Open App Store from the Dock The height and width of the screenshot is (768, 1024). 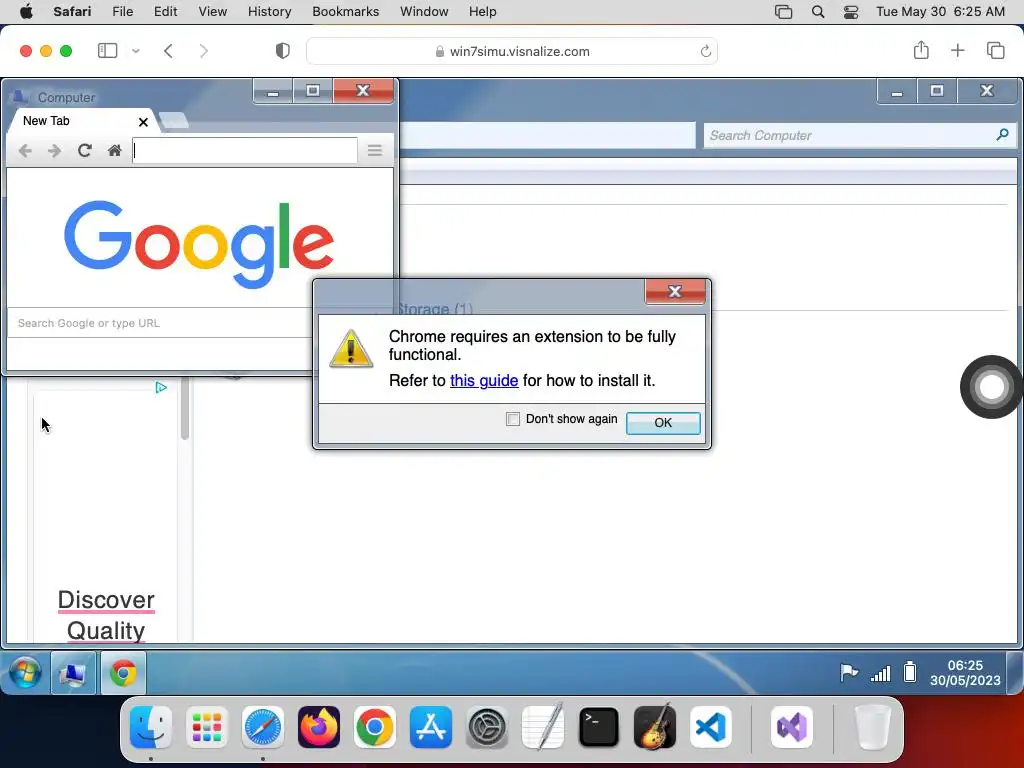pos(431,727)
